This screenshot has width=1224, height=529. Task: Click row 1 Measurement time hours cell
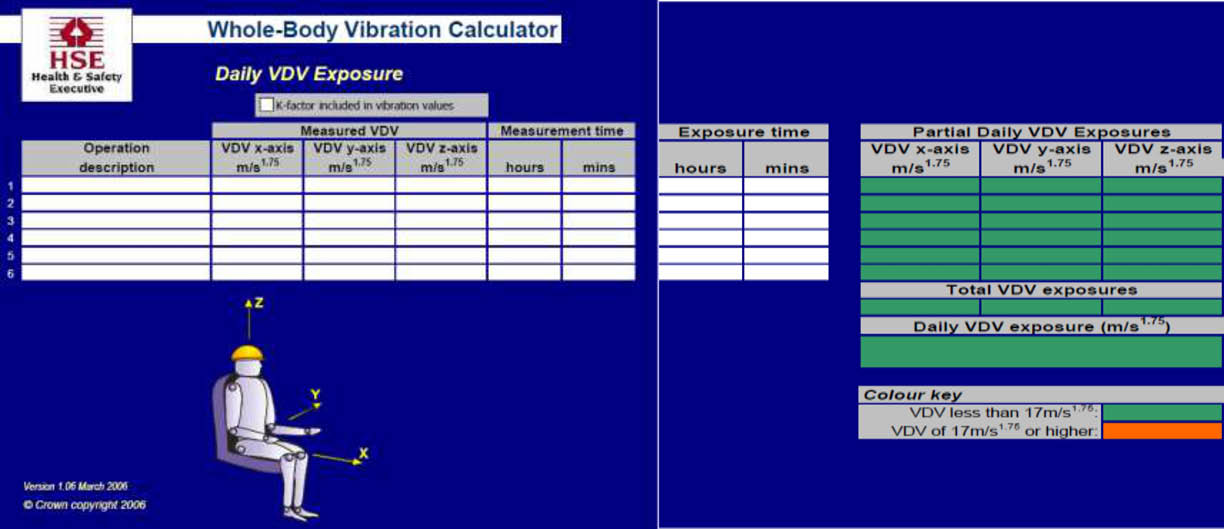tap(524, 185)
